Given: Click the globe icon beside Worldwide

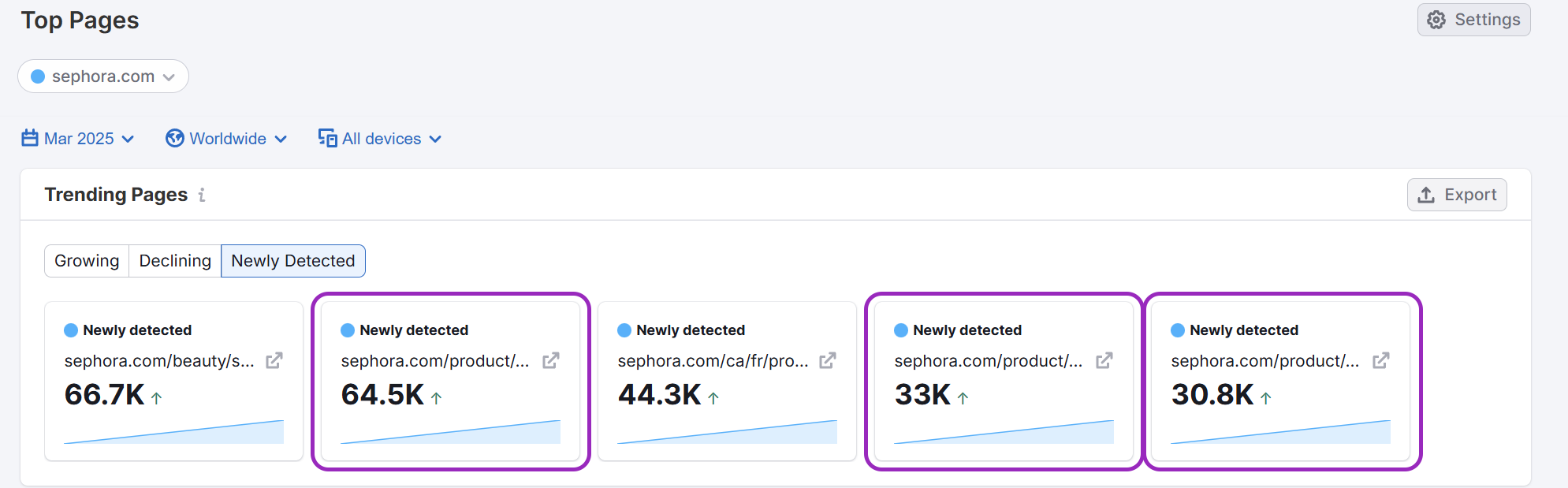Looking at the screenshot, I should tap(174, 139).
